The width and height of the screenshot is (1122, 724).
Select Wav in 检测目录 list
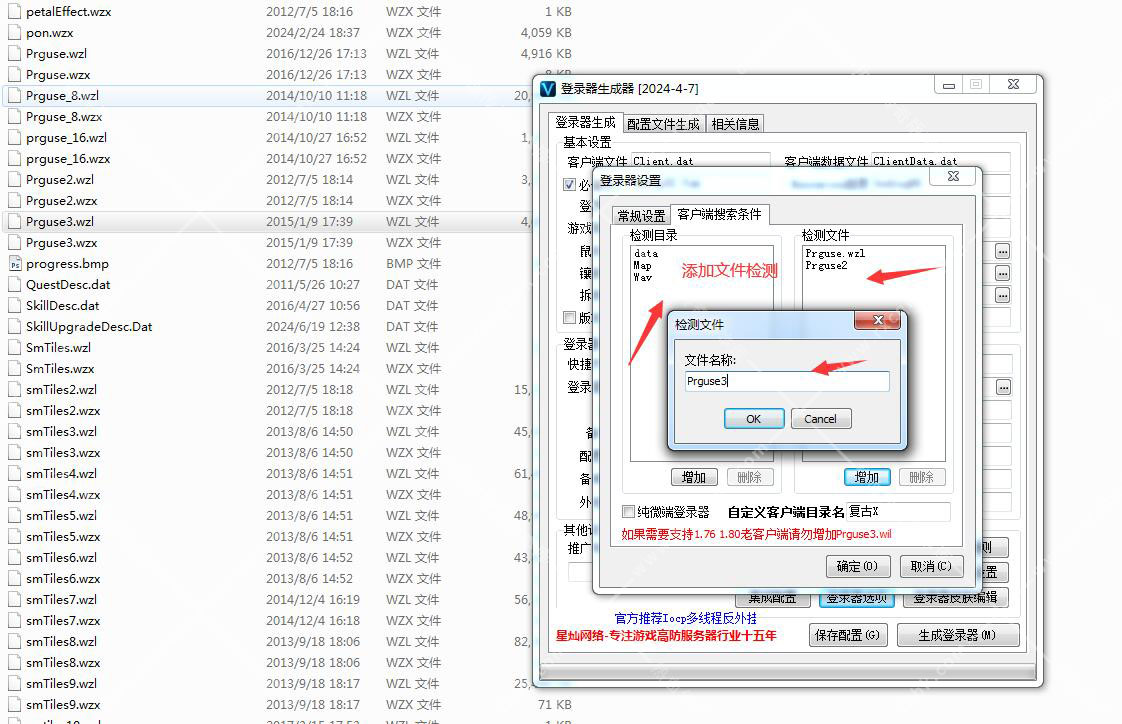click(x=643, y=277)
